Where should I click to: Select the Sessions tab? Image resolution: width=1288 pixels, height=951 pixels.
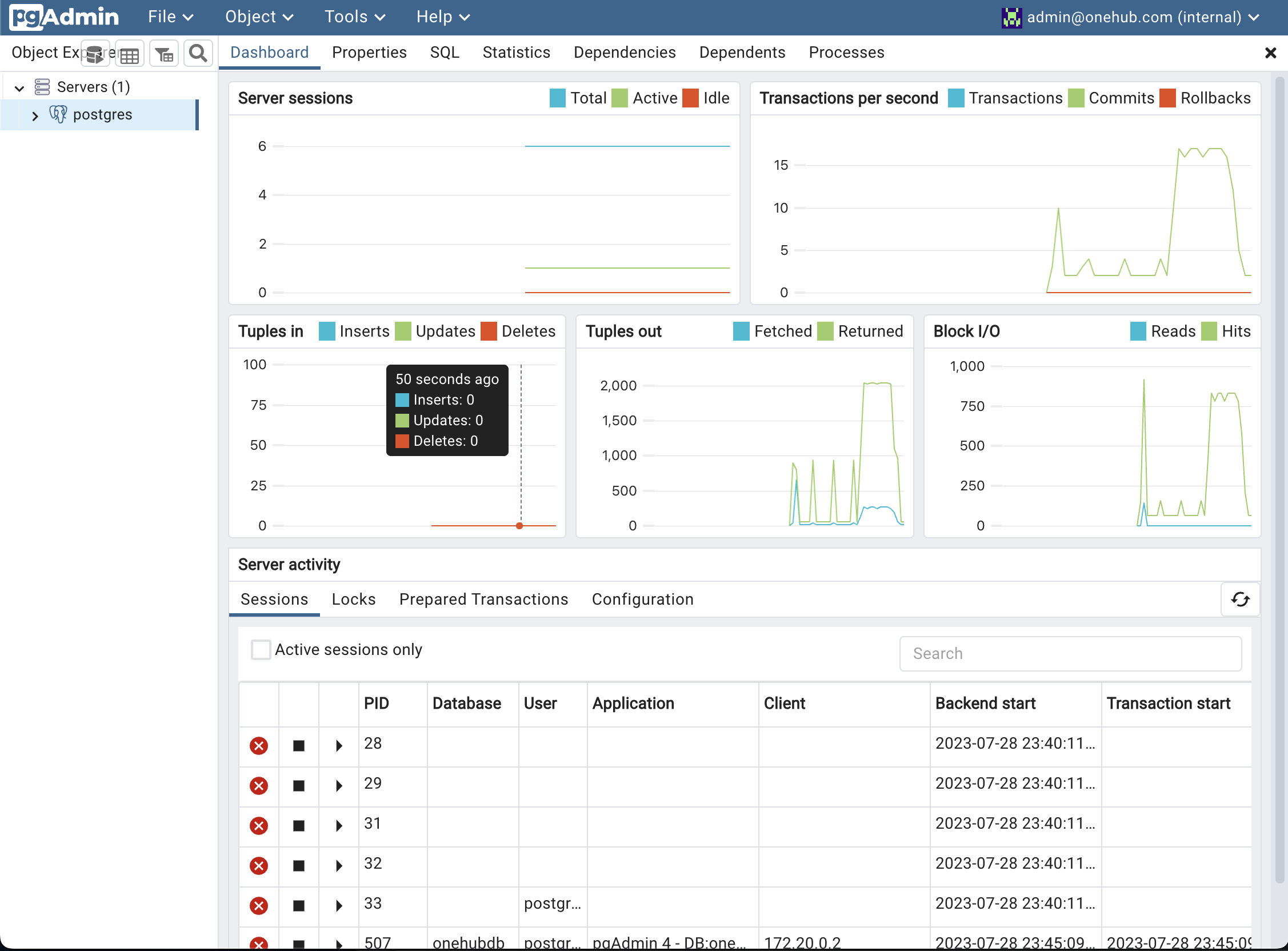pos(274,600)
